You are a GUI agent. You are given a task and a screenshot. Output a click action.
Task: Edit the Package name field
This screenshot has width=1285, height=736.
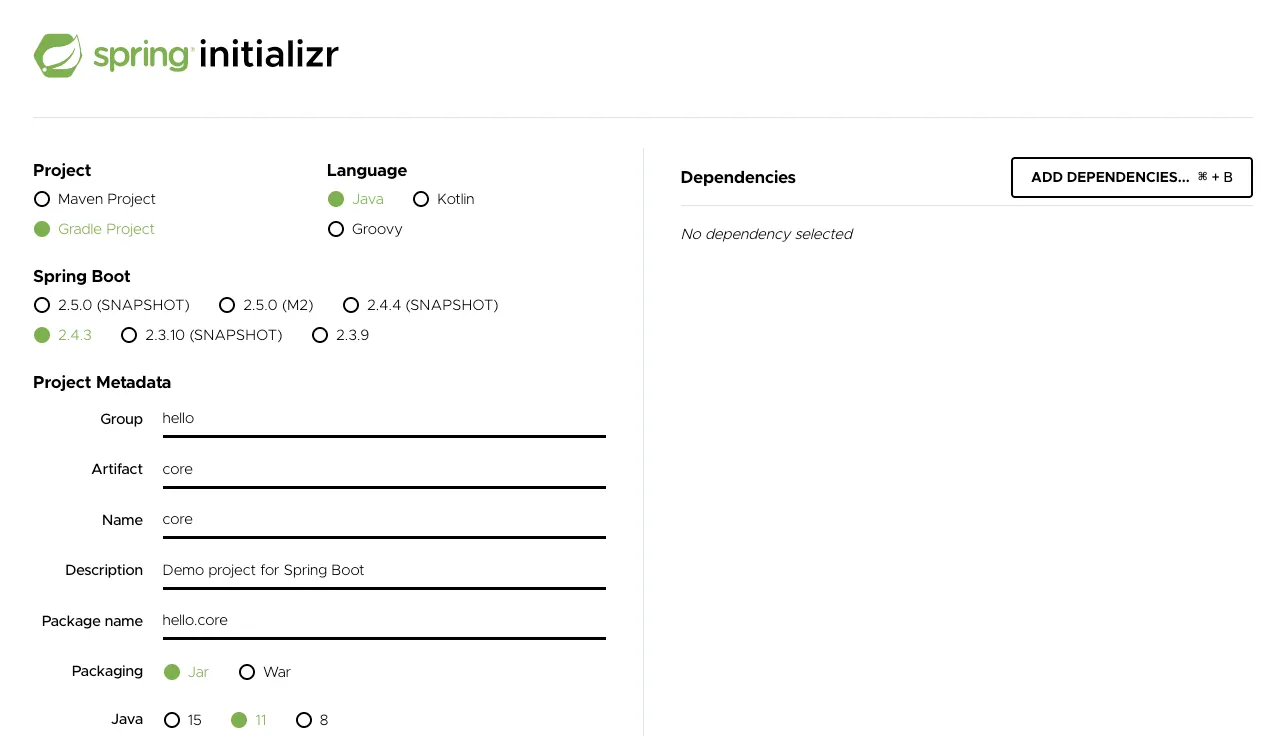tap(383, 620)
